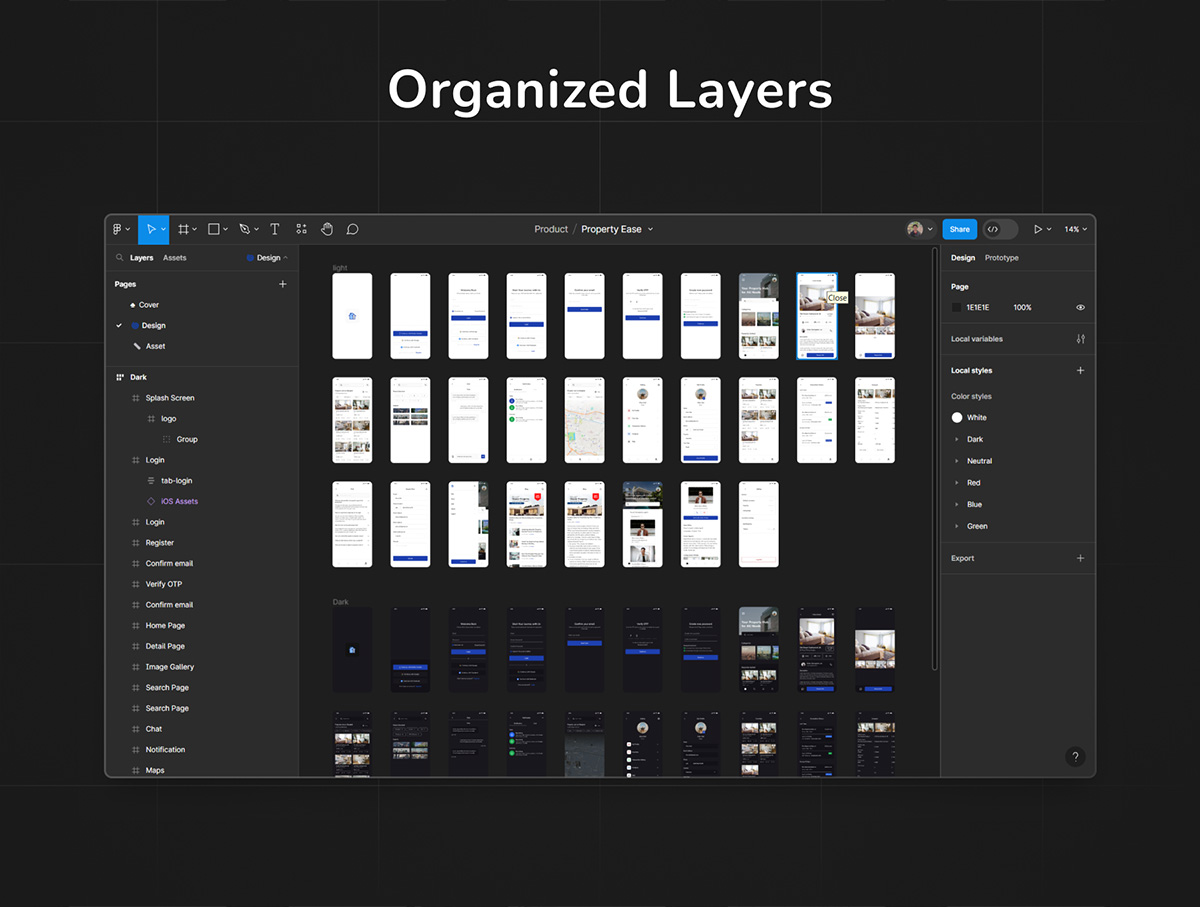Toggle page background visibility eye
This screenshot has height=907, width=1200.
point(1080,308)
